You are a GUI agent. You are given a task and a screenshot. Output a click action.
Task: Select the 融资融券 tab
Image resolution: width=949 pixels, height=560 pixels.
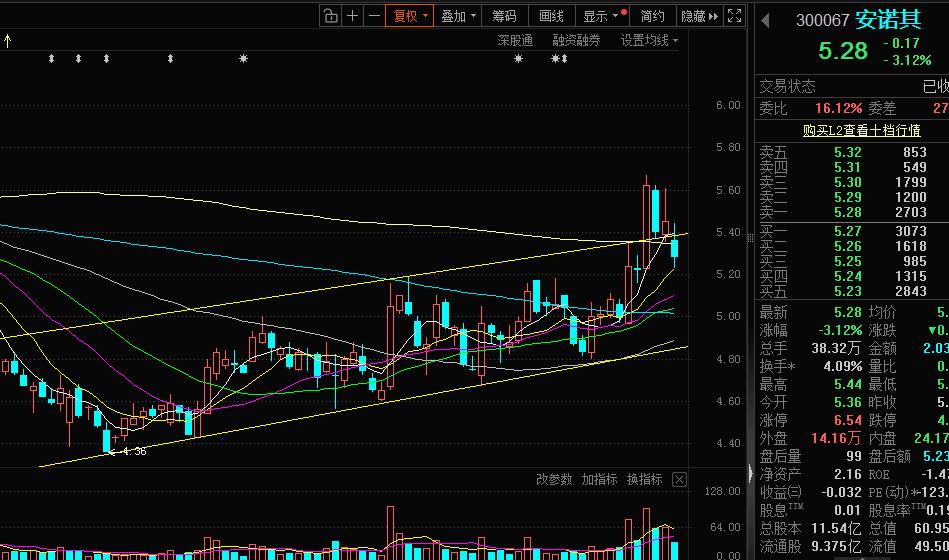pos(576,41)
